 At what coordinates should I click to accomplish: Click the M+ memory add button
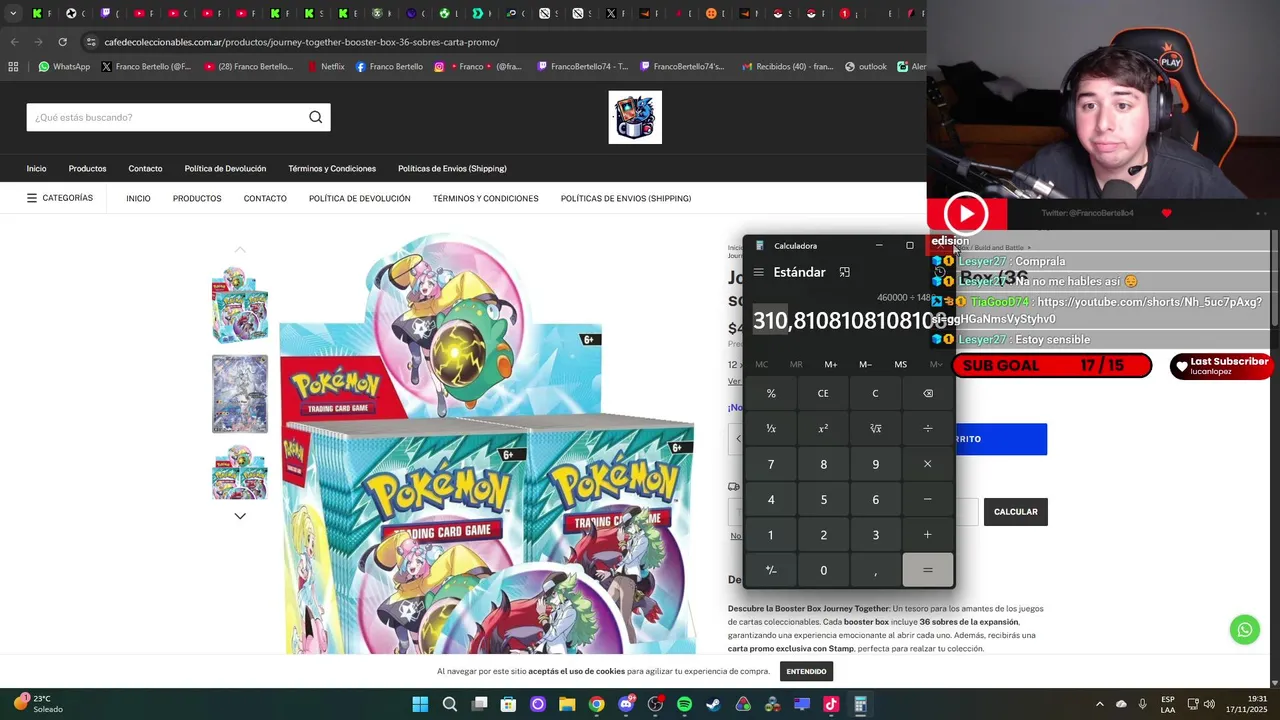point(830,364)
